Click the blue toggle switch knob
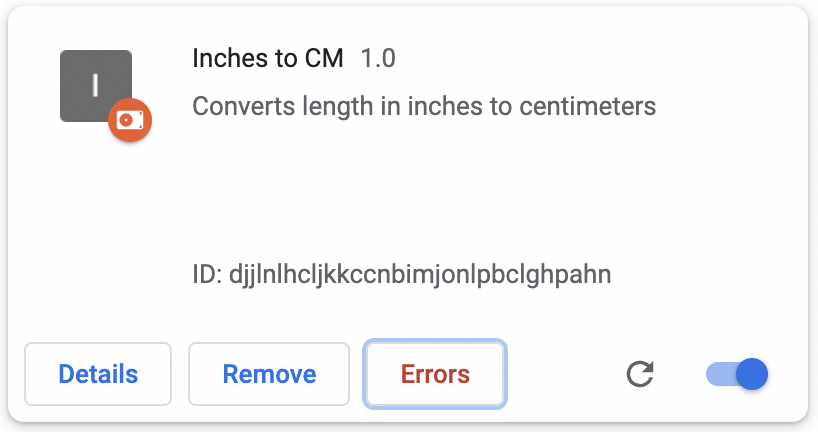The height and width of the screenshot is (432, 818). 751,375
